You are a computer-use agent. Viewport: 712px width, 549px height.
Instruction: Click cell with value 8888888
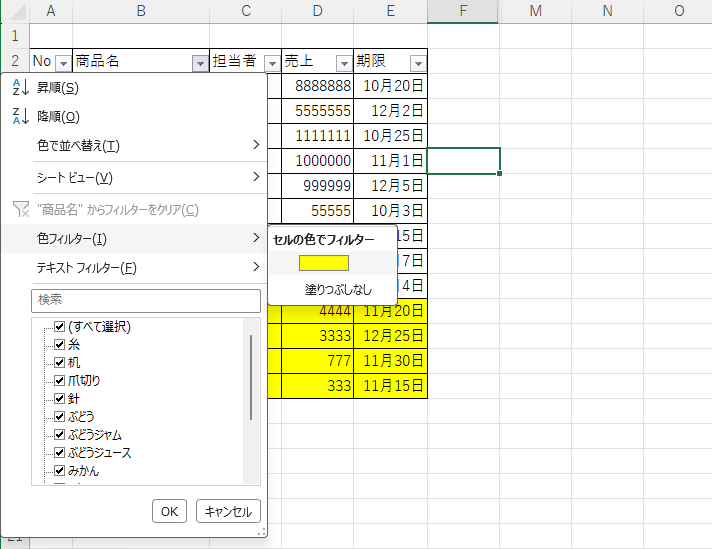point(317,86)
